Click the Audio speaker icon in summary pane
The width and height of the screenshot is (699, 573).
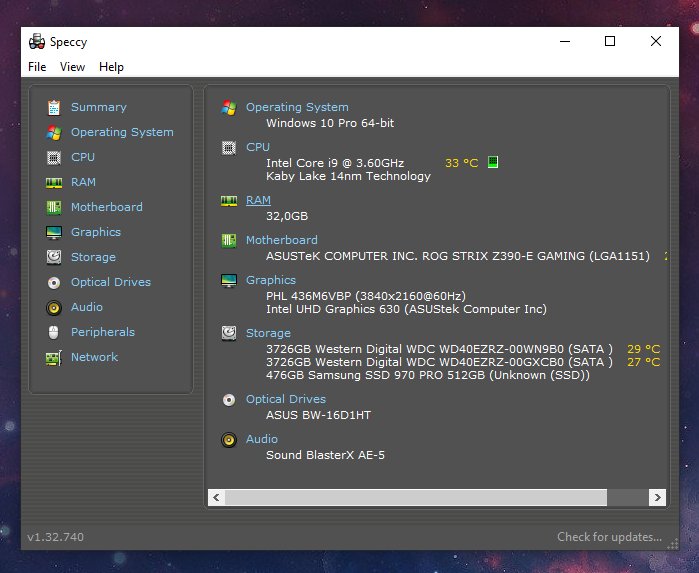point(229,440)
